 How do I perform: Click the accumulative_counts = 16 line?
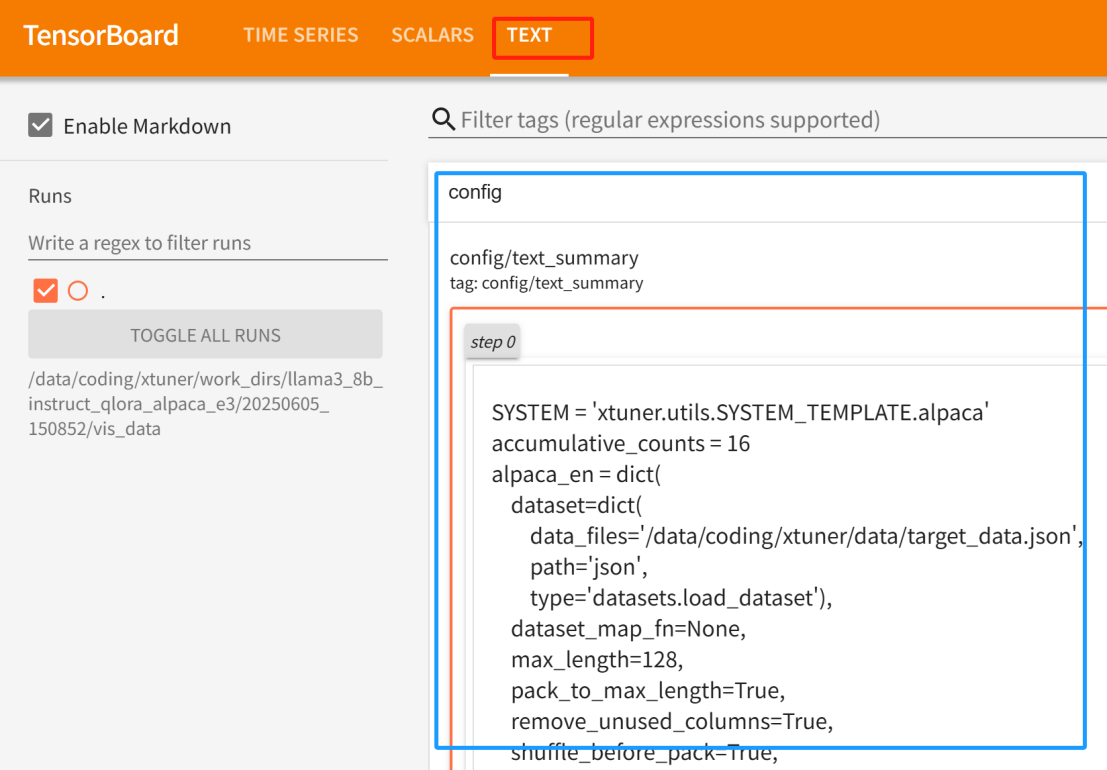(621, 443)
